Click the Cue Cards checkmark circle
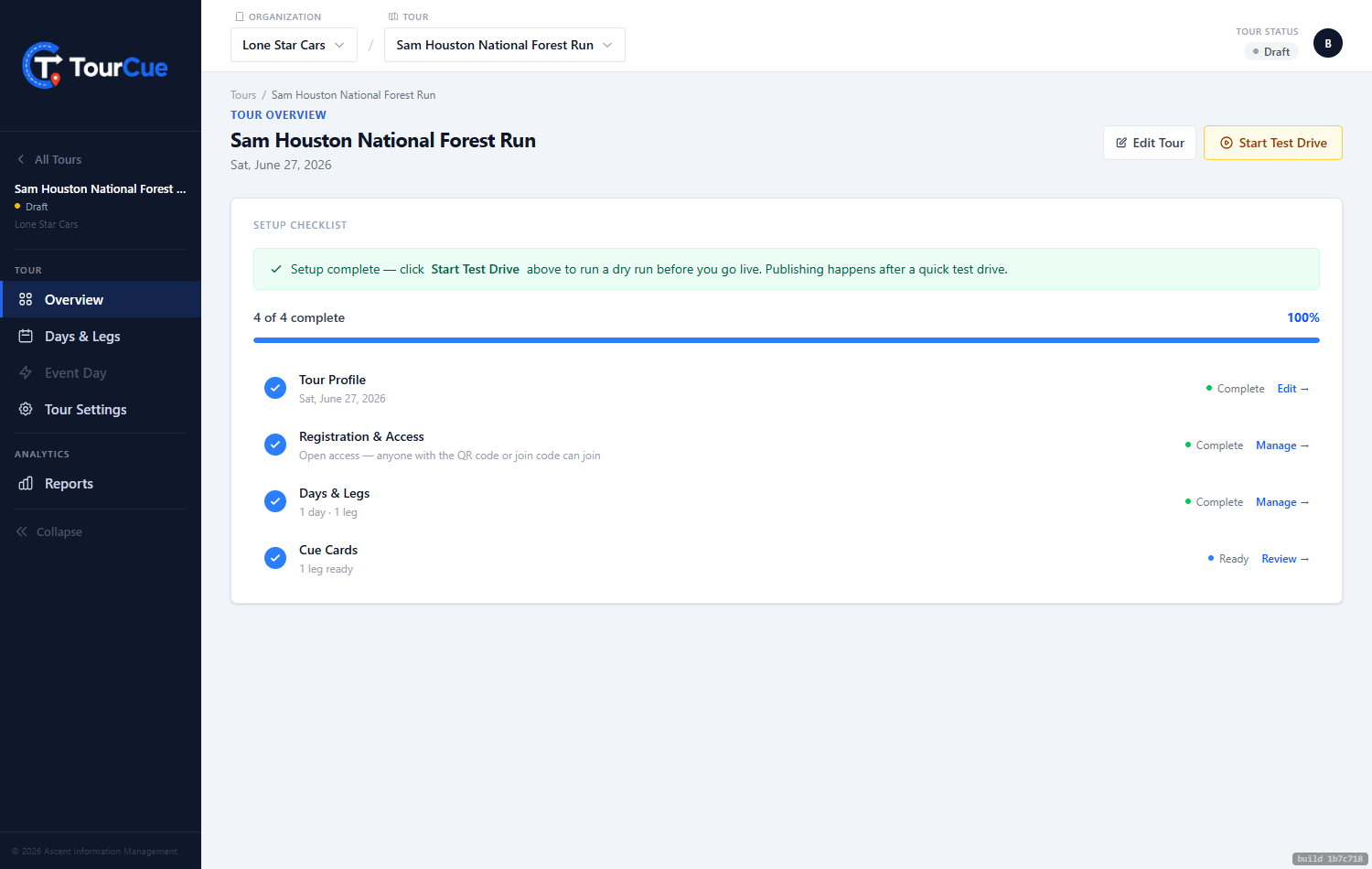This screenshot has width=1372, height=869. [x=275, y=558]
